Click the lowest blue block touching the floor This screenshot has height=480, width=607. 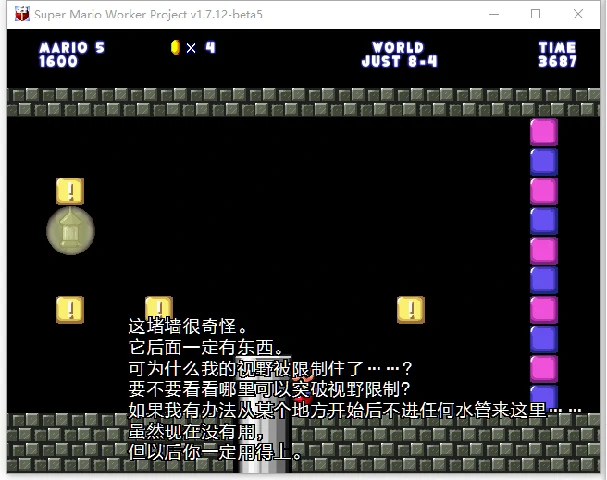544,399
